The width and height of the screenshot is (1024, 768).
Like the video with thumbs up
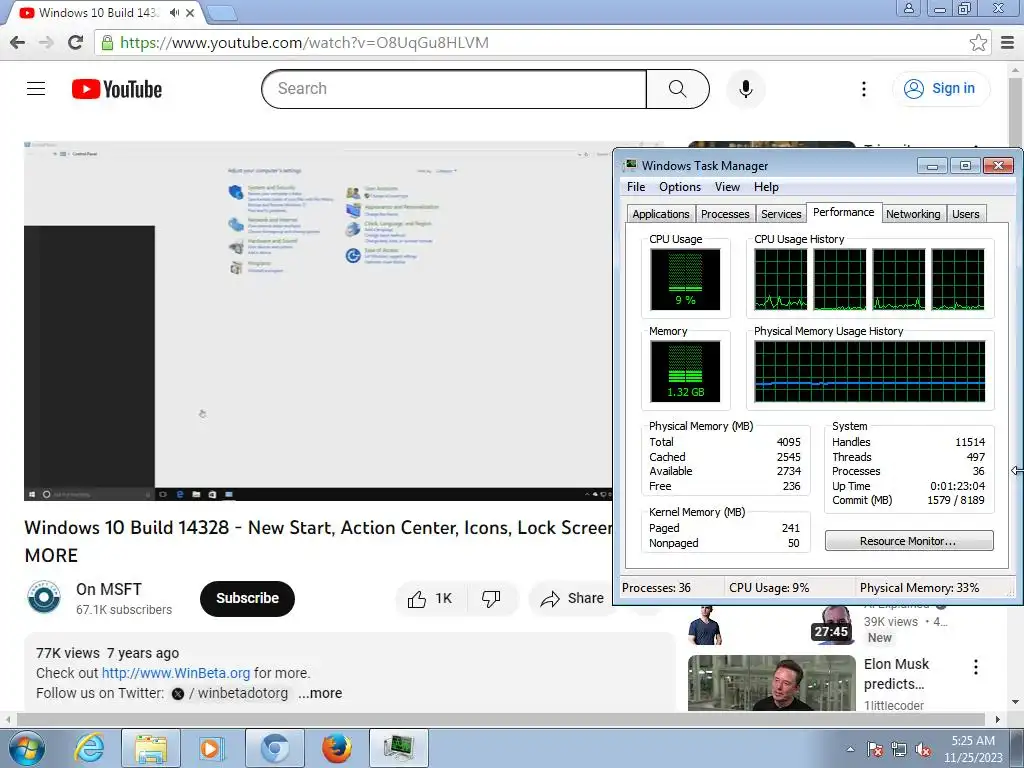click(430, 598)
